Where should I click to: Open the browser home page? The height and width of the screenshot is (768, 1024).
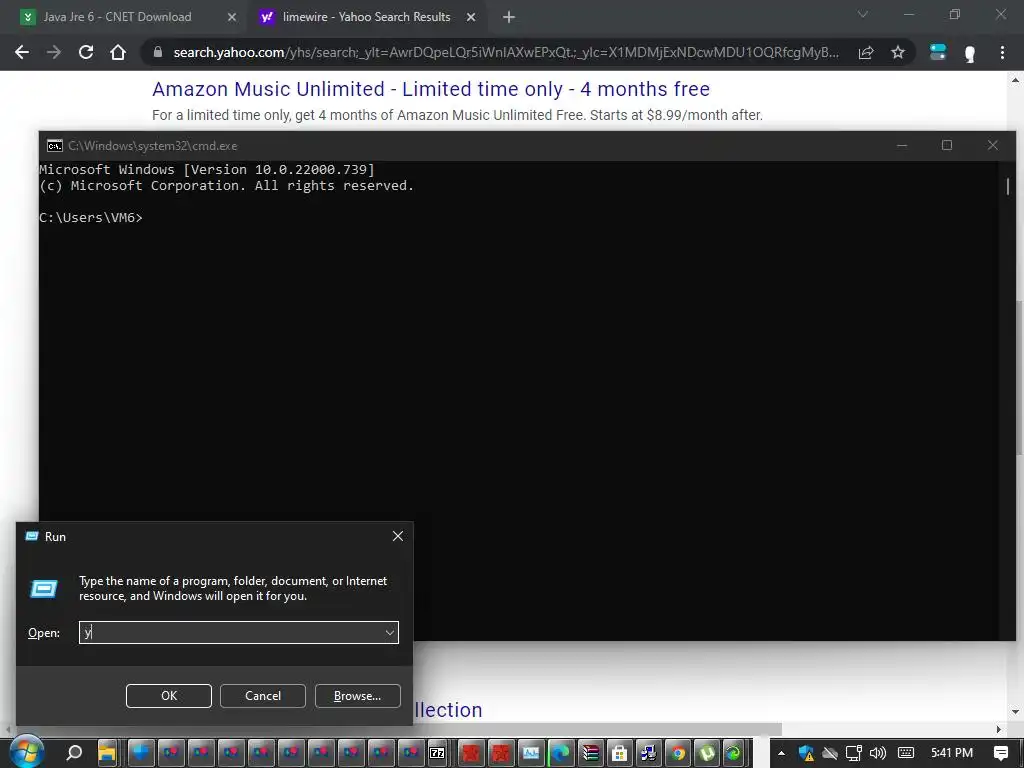pos(118,52)
